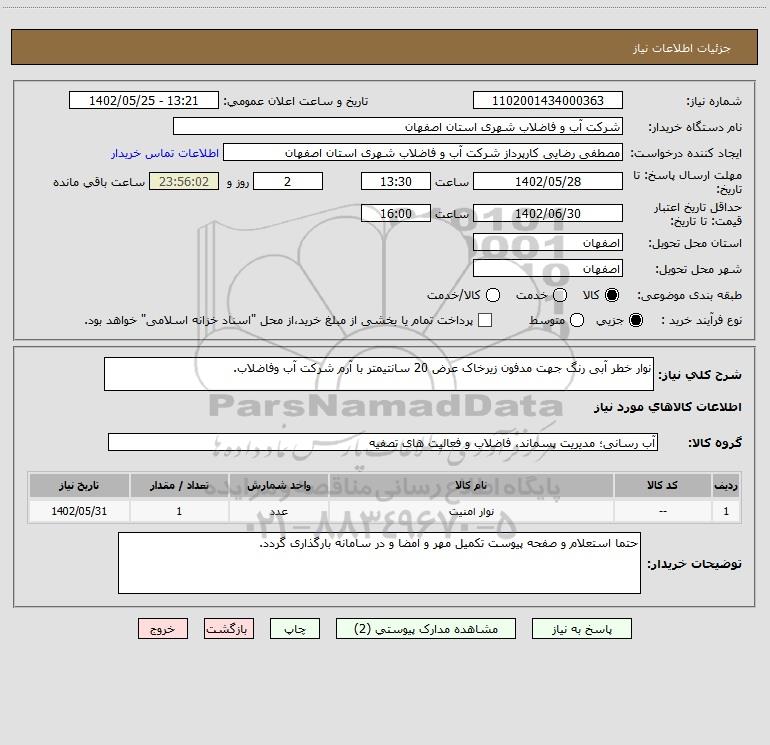Click the deadline time field 13:30
Viewport: 770px width, 745px height.
pos(396,181)
